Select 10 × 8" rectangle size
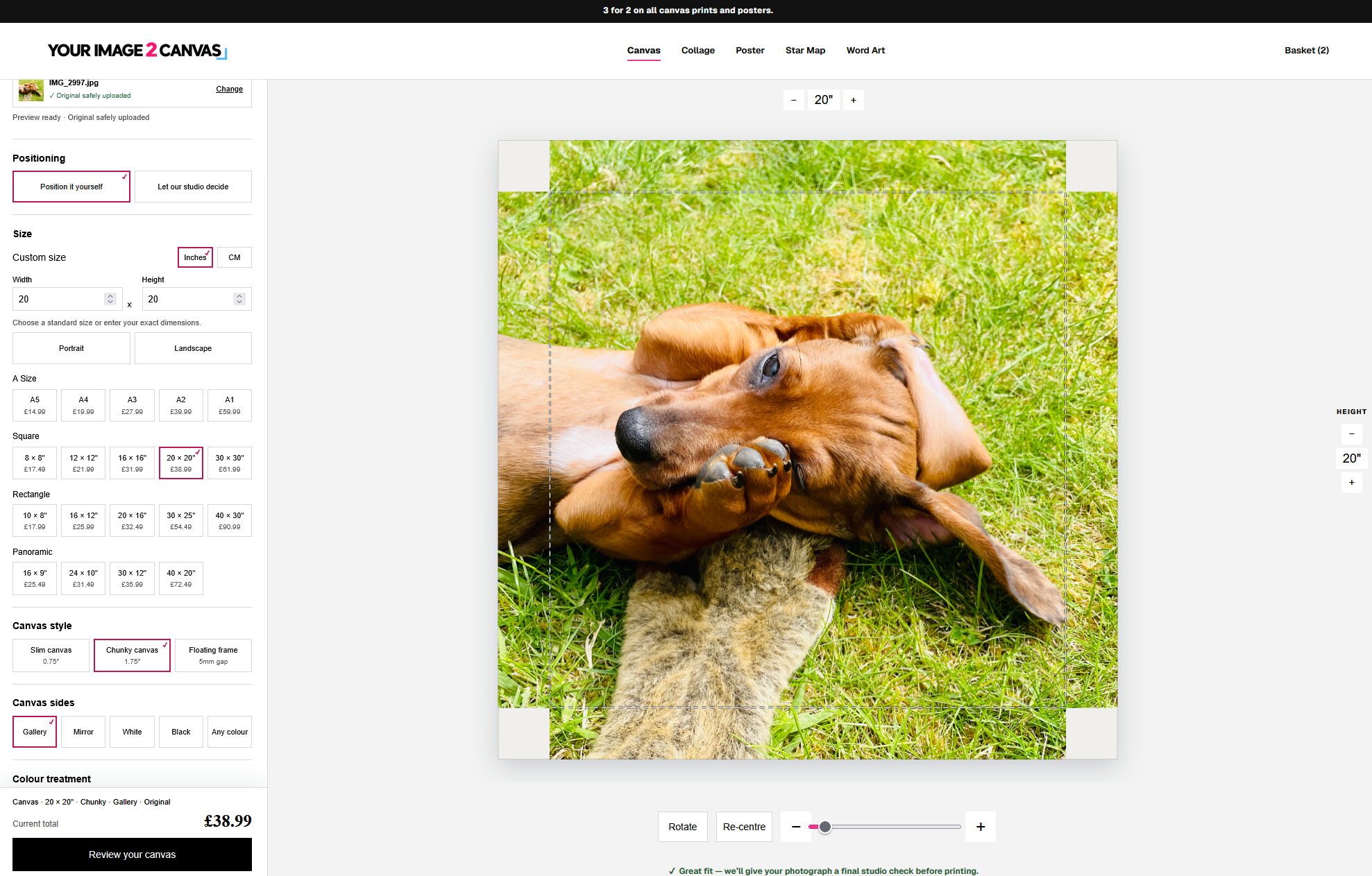1372x876 pixels. pyautogui.click(x=35, y=521)
